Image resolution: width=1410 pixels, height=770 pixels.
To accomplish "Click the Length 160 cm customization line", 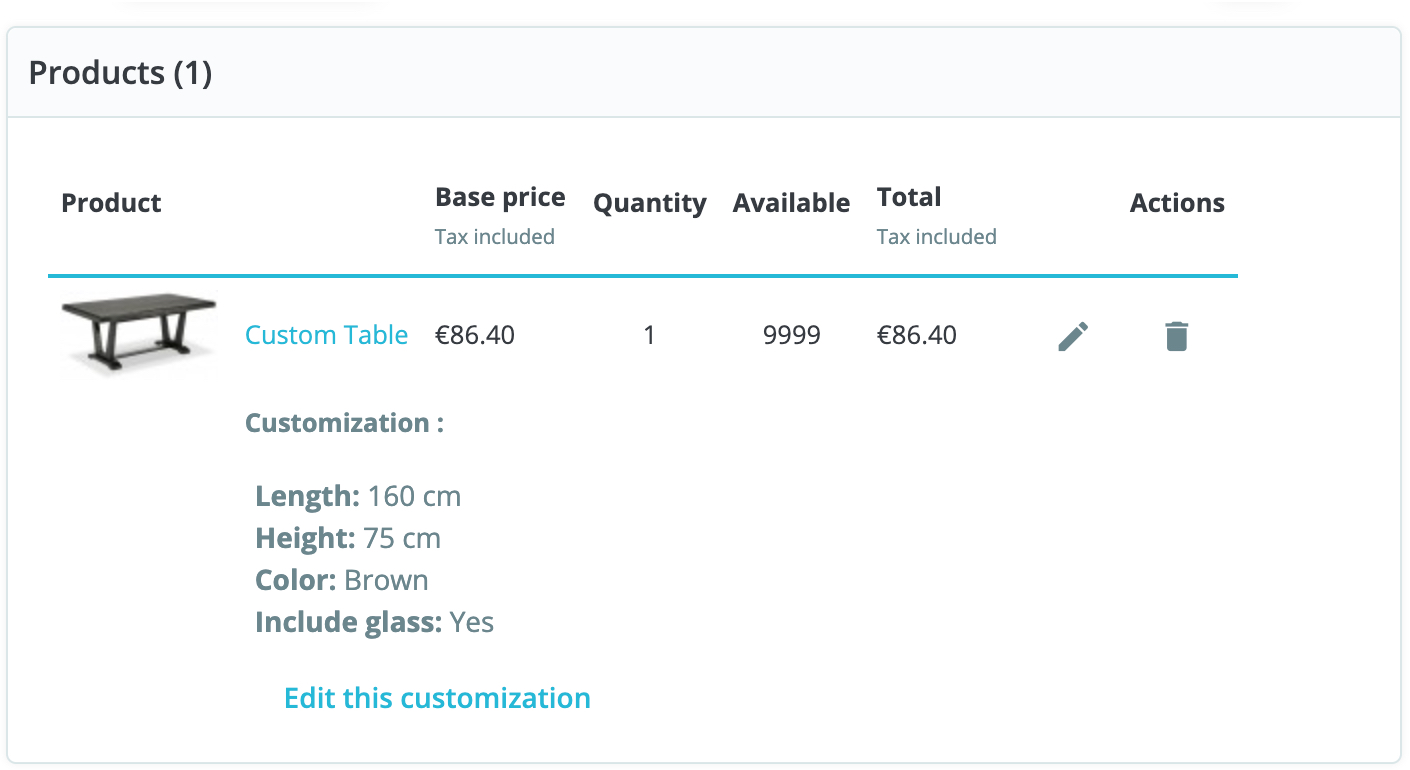I will [x=358, y=496].
